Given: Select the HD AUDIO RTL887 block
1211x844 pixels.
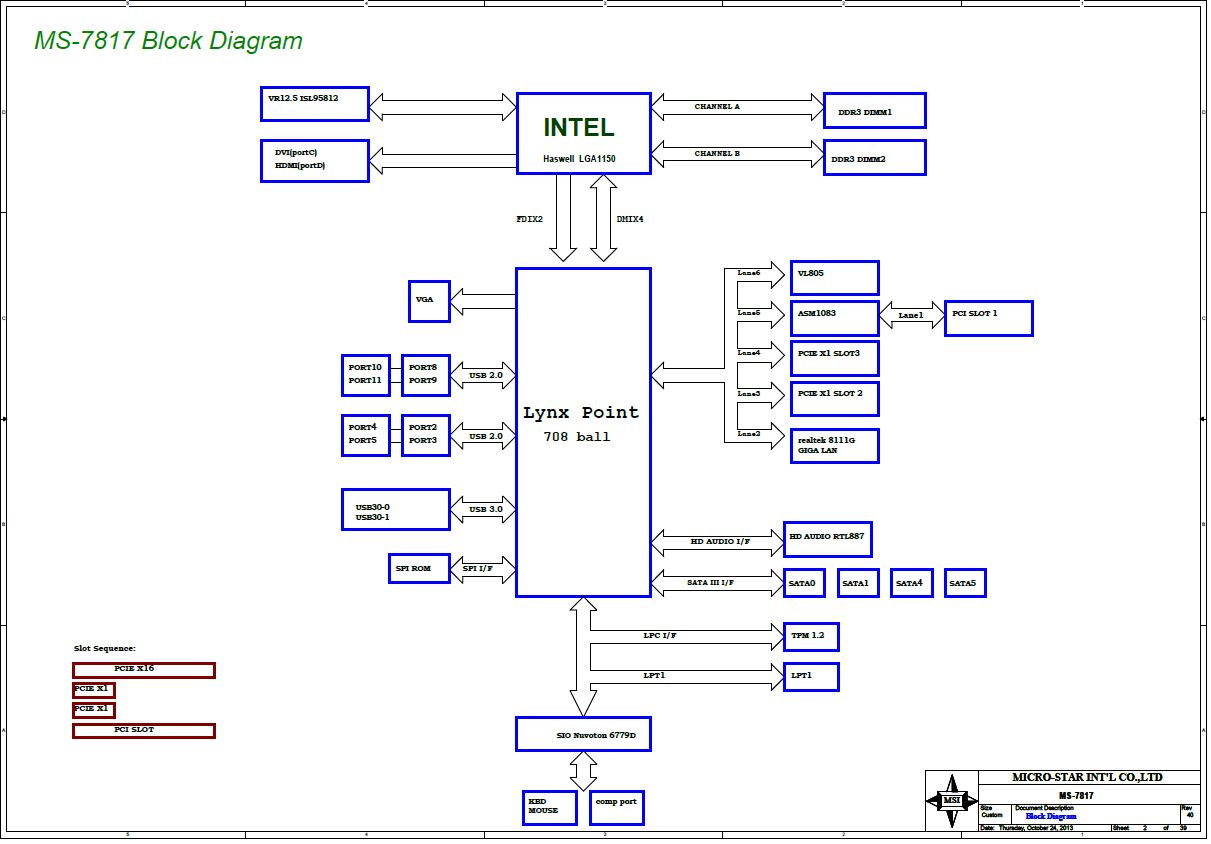Looking at the screenshot, I should click(x=828, y=539).
